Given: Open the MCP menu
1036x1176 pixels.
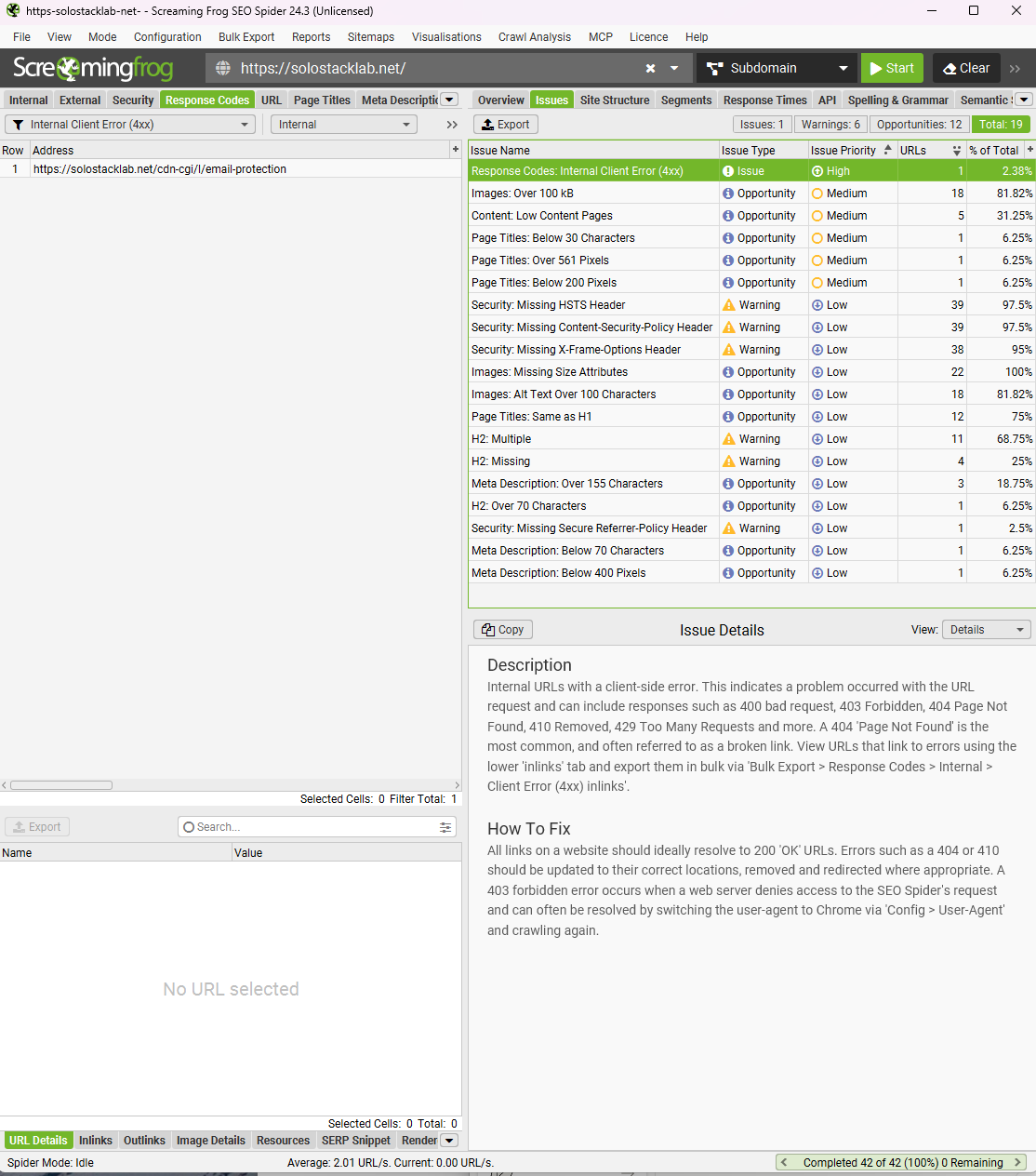Looking at the screenshot, I should coord(601,37).
